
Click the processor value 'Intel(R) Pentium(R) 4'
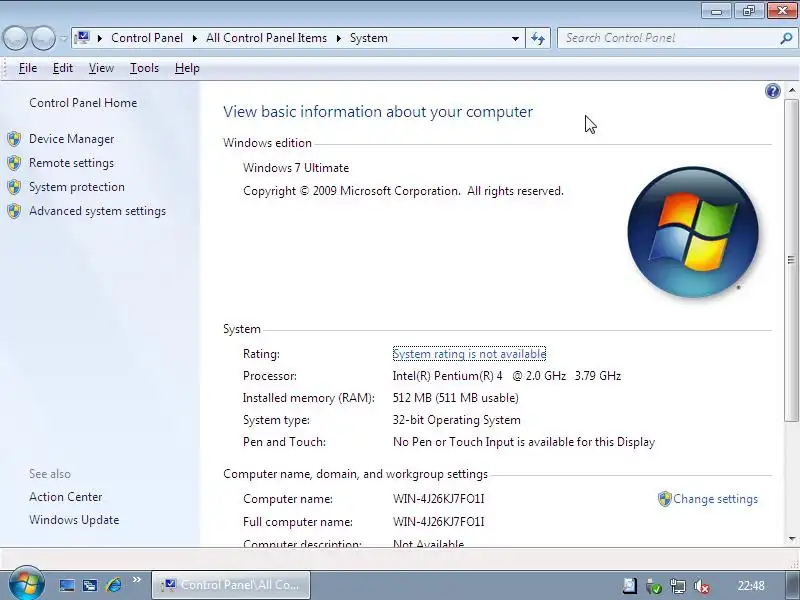click(x=447, y=376)
